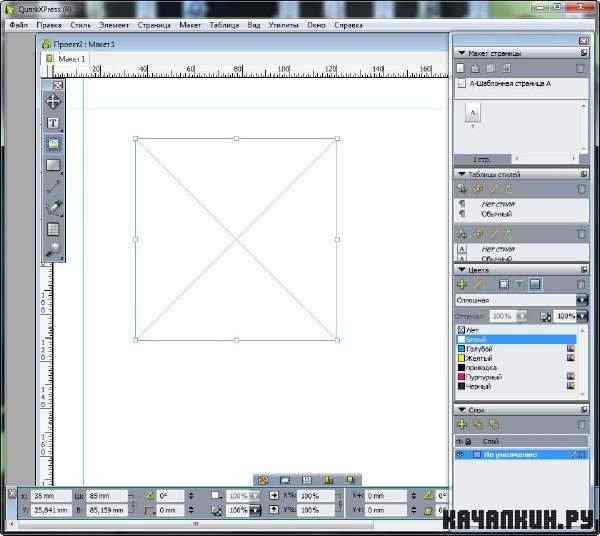
Task: Click frame color icon in Colors panel
Action: 504,284
